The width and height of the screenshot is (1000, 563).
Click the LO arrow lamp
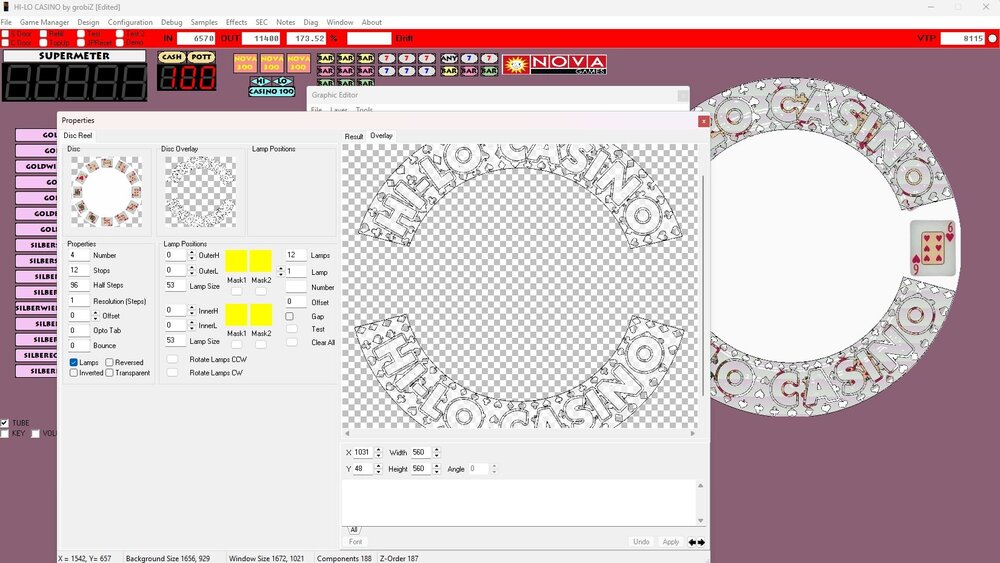[283, 81]
